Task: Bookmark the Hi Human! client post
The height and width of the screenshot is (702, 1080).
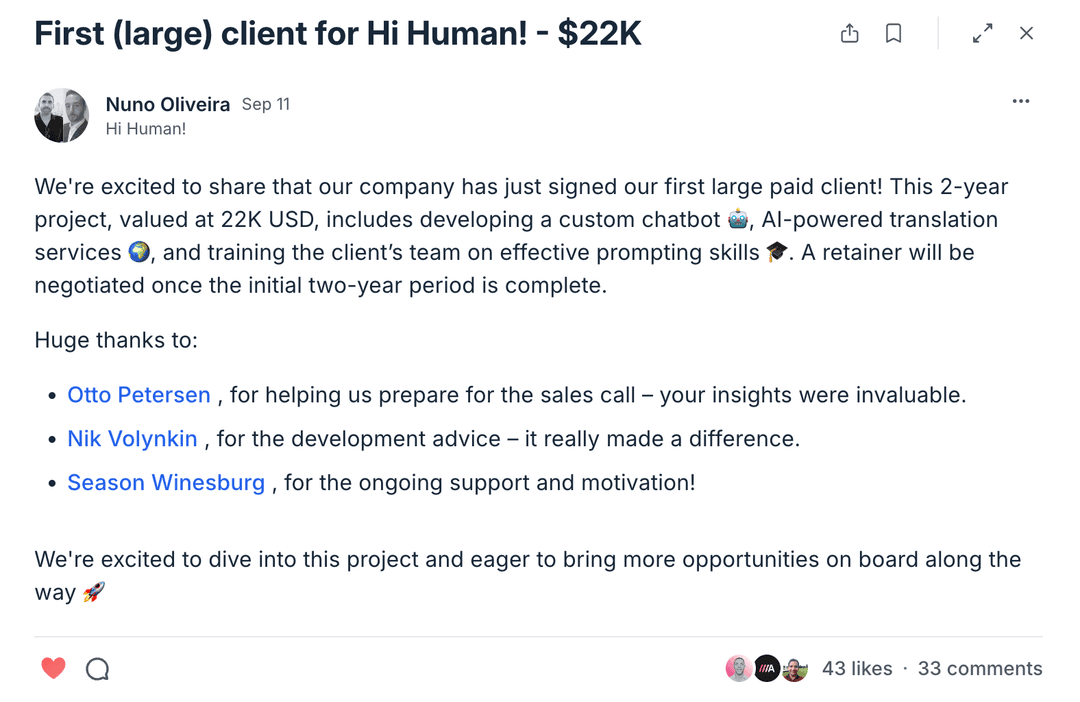Action: (894, 34)
